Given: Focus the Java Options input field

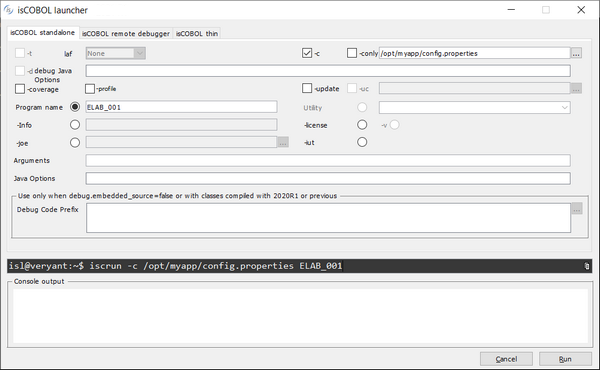Looking at the screenshot, I should (328, 178).
